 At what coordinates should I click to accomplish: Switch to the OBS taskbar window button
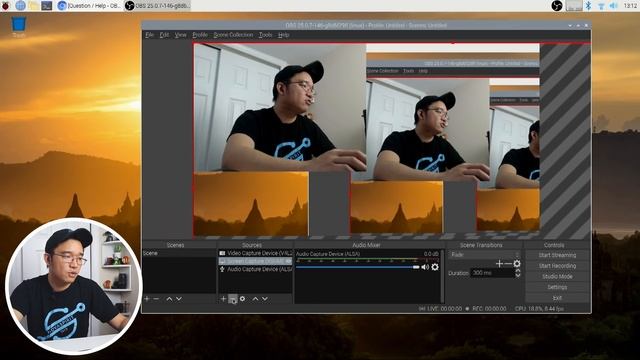157,6
